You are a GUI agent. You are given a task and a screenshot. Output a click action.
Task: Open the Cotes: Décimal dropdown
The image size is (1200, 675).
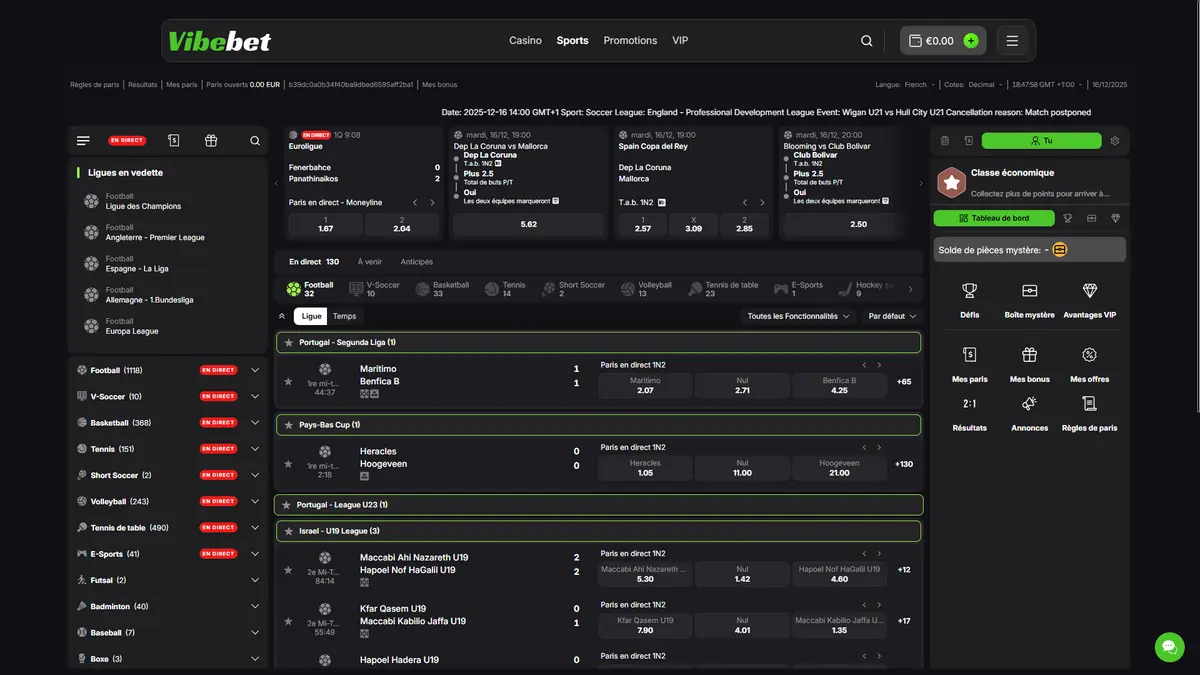pyautogui.click(x=972, y=85)
